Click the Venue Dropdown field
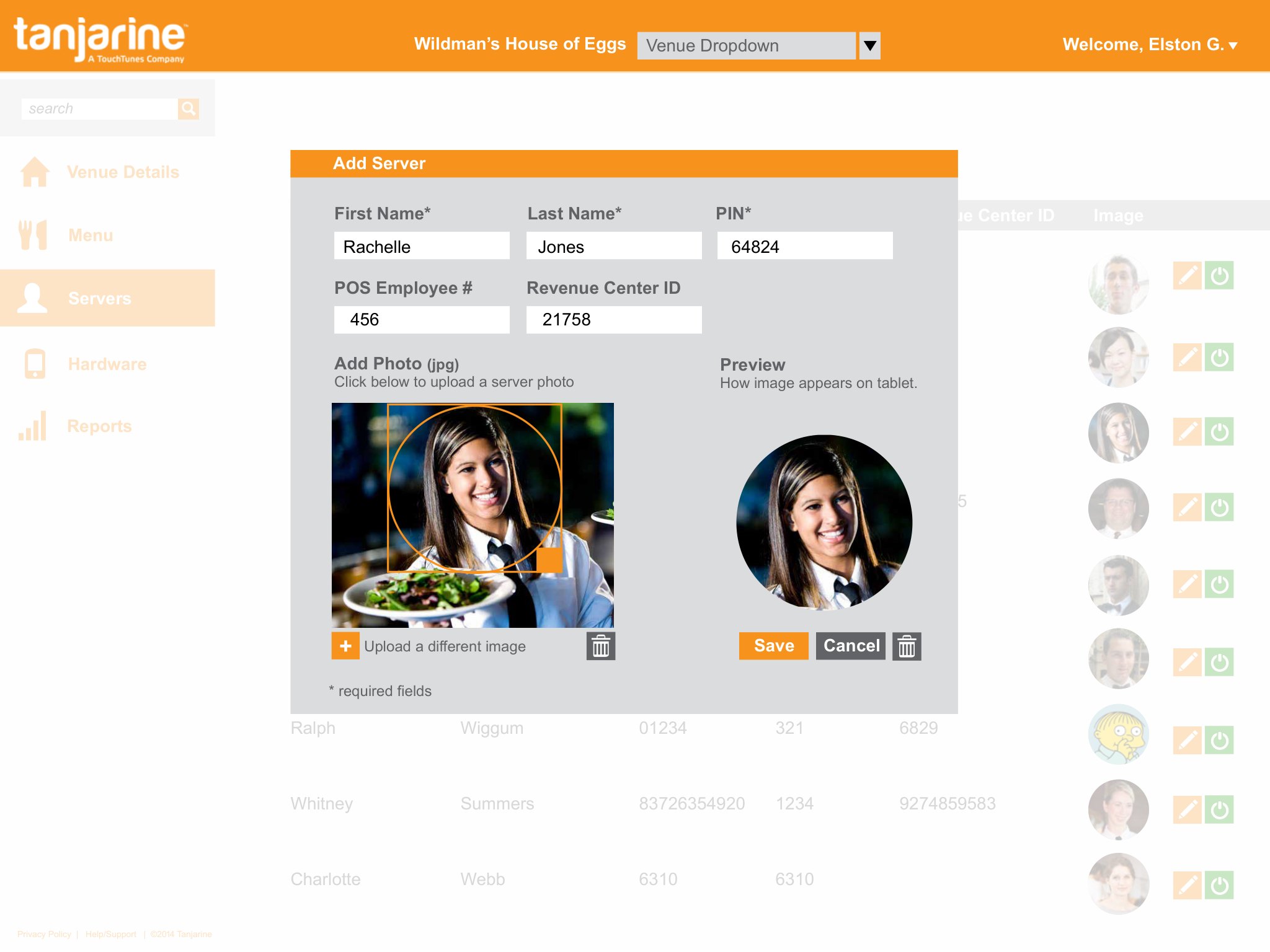The width and height of the screenshot is (1270, 952). [747, 46]
